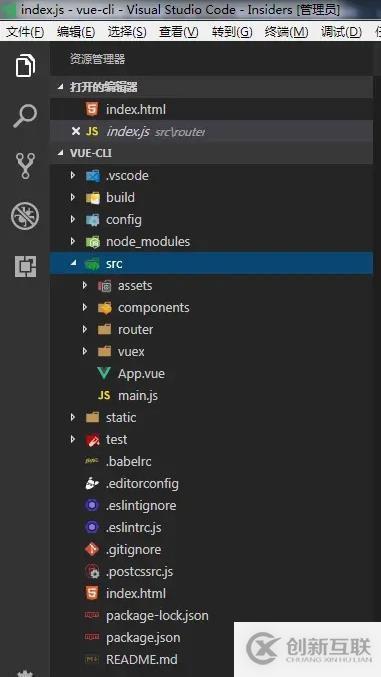This screenshot has height=677, width=381.
Task: Close the index.js open editor
Action: point(75,131)
